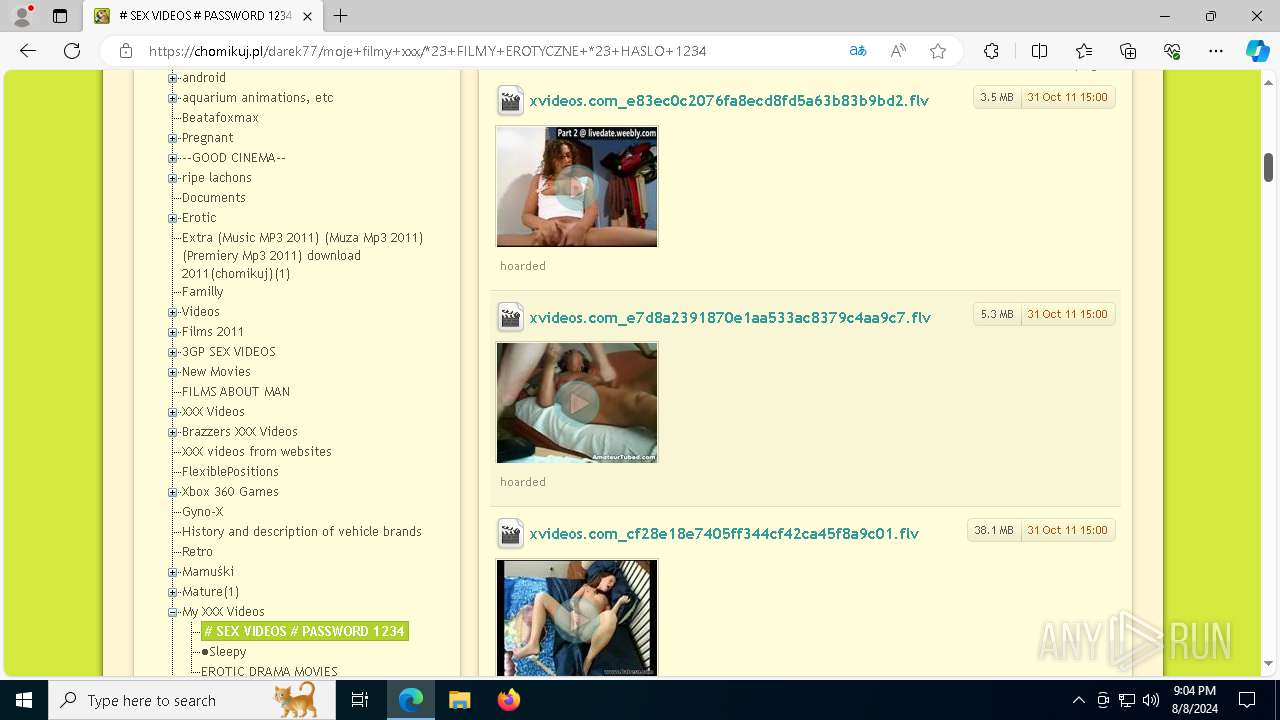Expand the New Movies folder node
Screen dimensions: 1280x720
(173, 372)
